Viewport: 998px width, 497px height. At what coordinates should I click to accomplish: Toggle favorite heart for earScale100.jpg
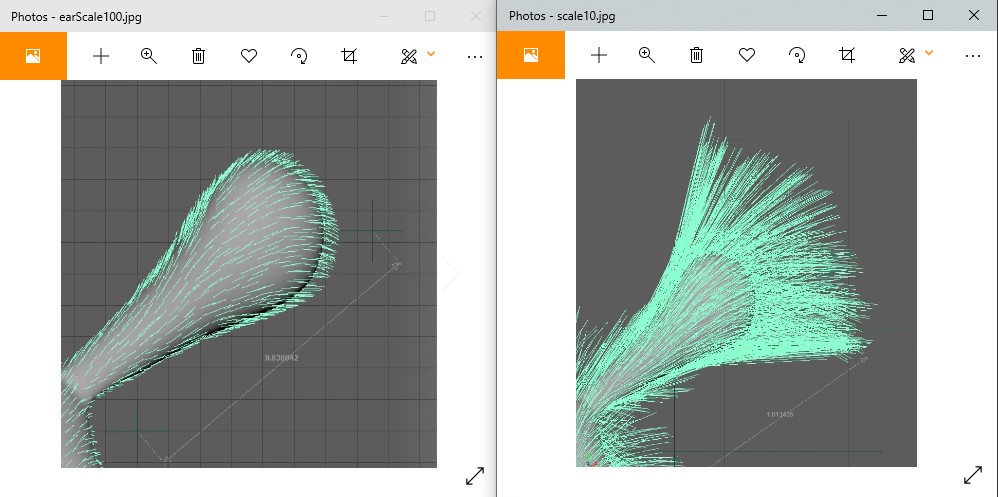[x=248, y=56]
